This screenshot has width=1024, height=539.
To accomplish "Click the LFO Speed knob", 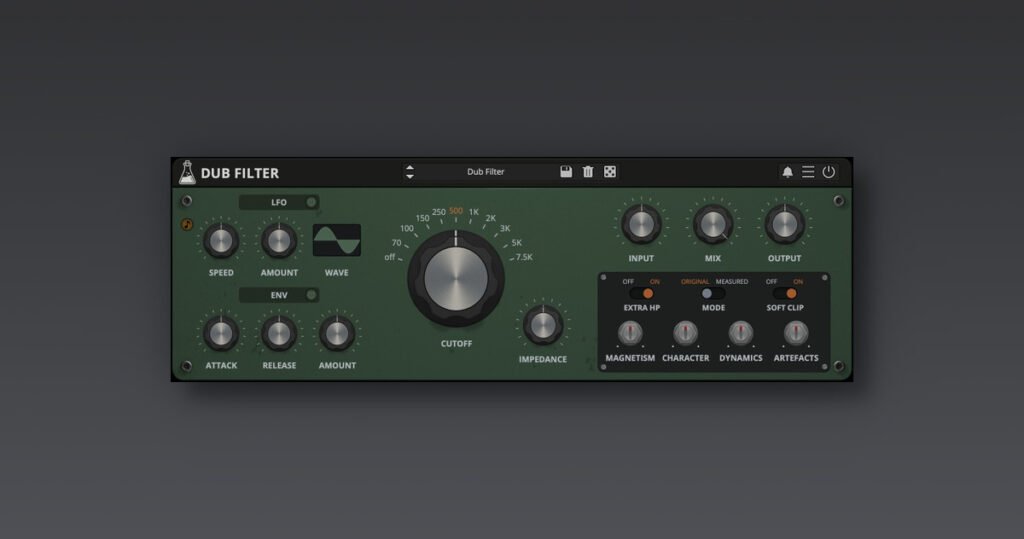I will [x=221, y=240].
